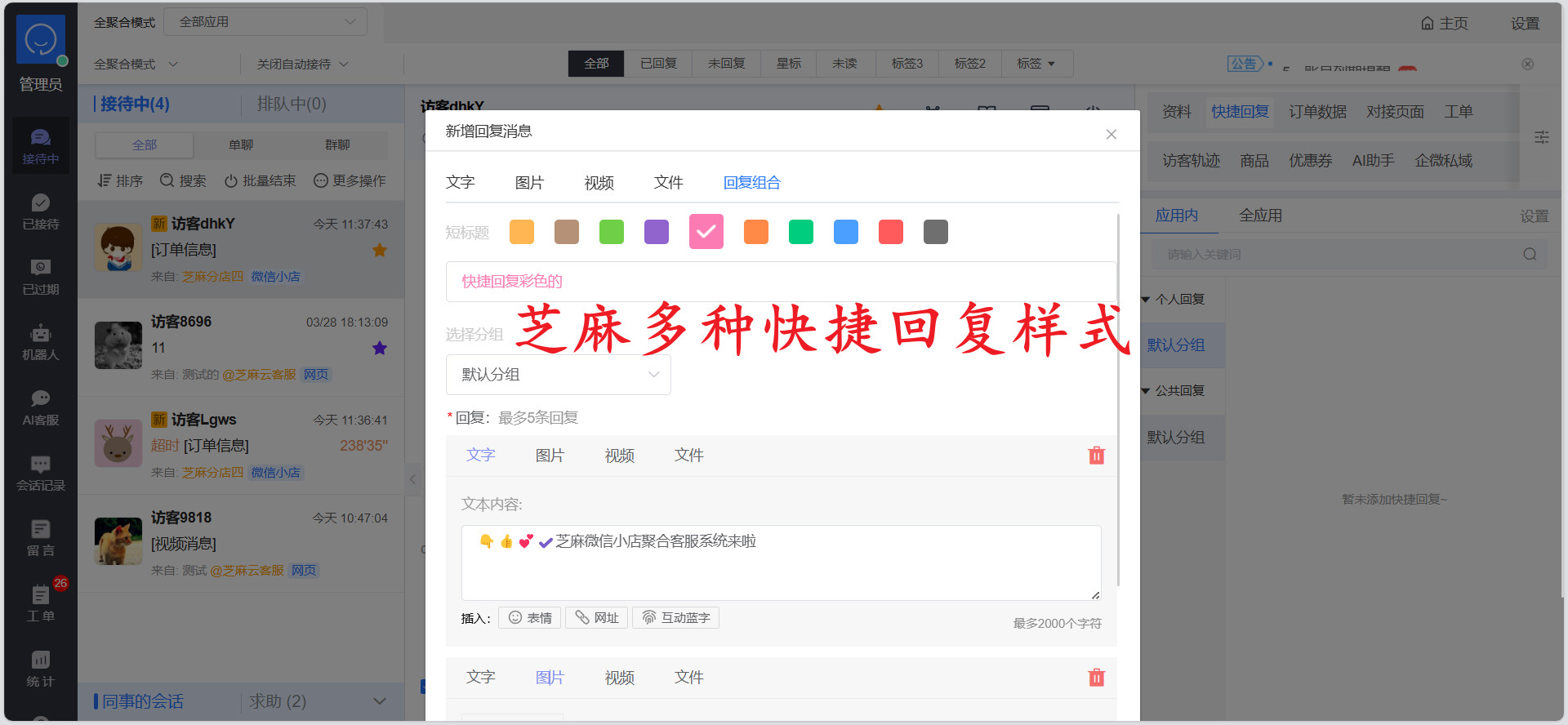Open the 默认分组 group select dropdown
The height and width of the screenshot is (725, 1568).
(x=559, y=375)
